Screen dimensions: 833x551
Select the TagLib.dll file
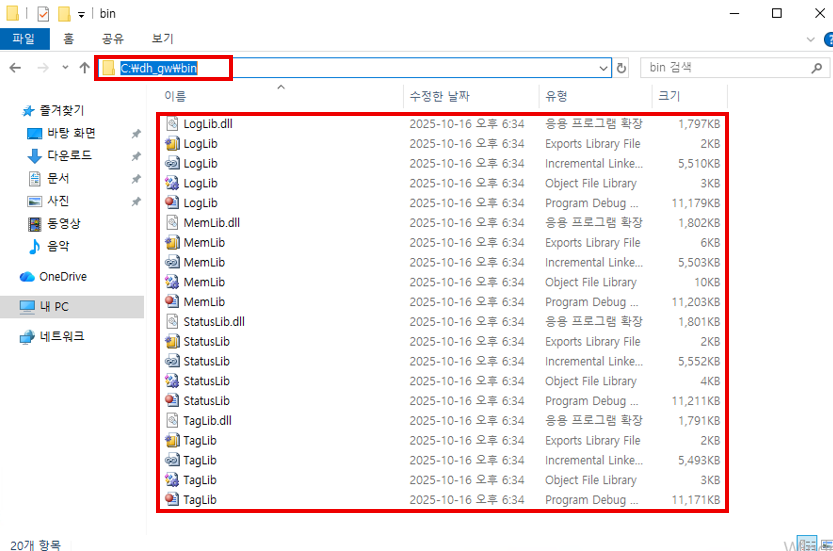(x=207, y=421)
